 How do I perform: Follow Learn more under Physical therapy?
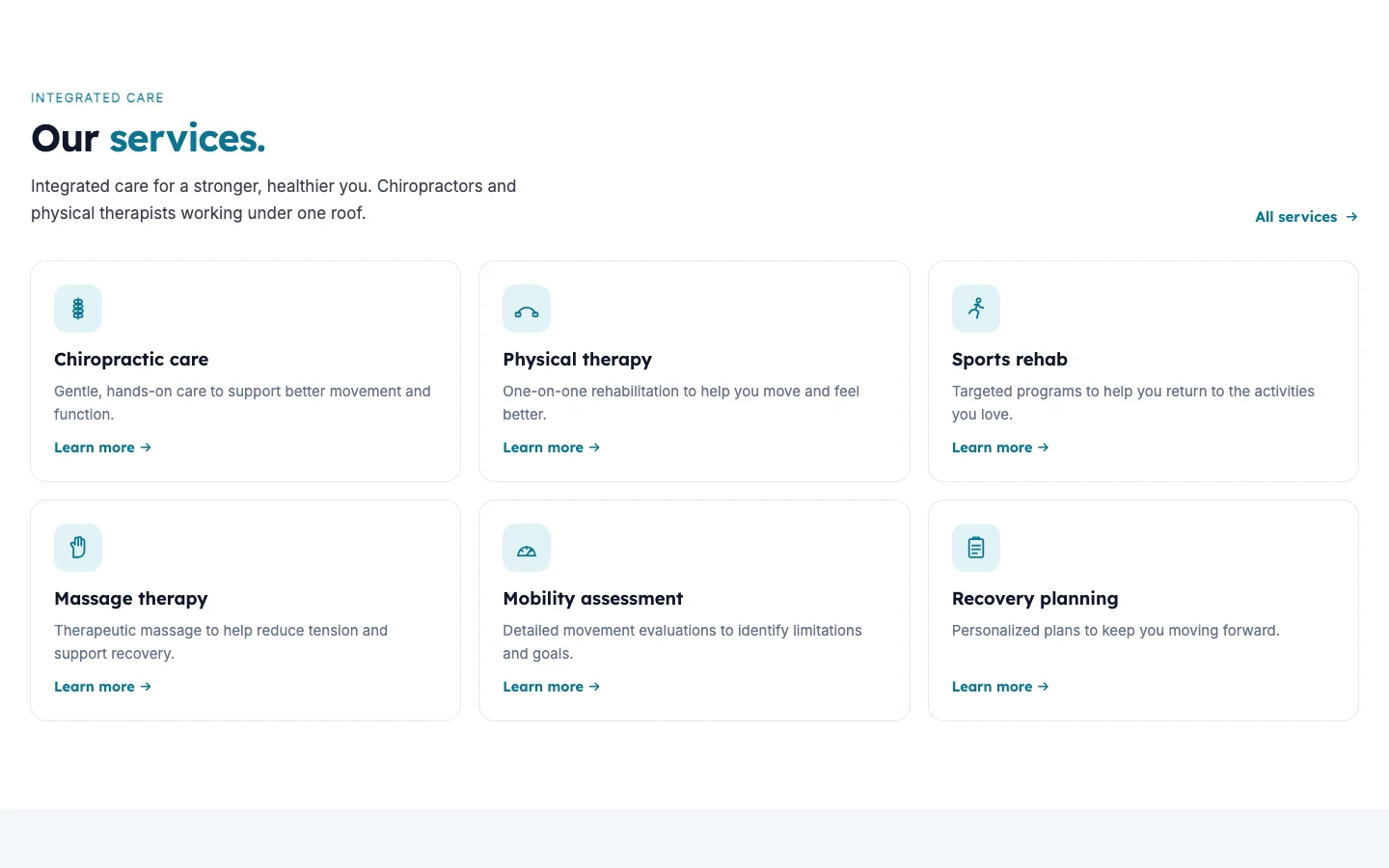(552, 448)
